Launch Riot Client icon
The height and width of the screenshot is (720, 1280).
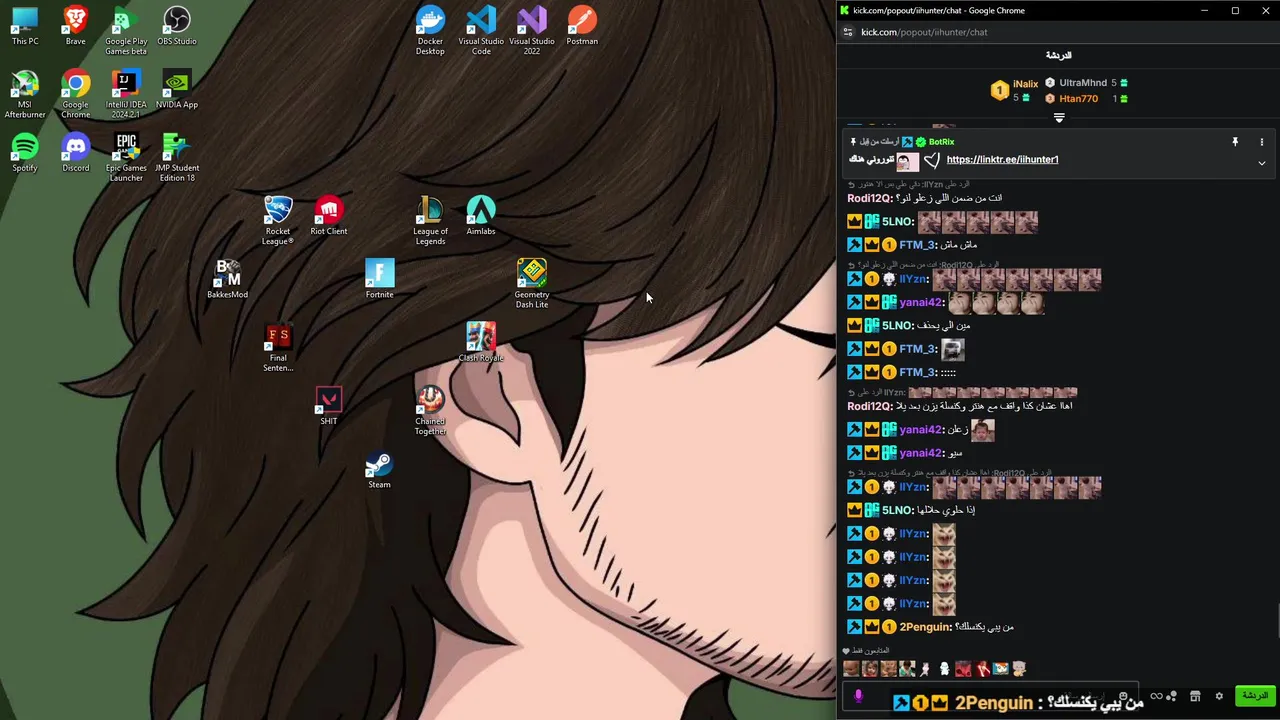pos(329,216)
